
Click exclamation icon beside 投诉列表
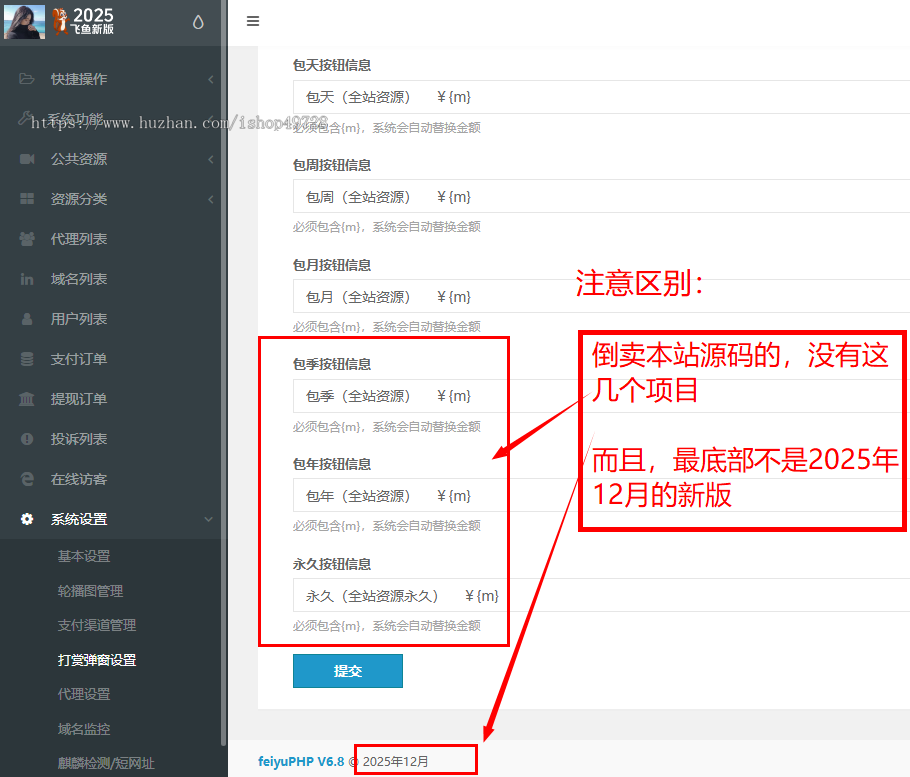(27, 439)
